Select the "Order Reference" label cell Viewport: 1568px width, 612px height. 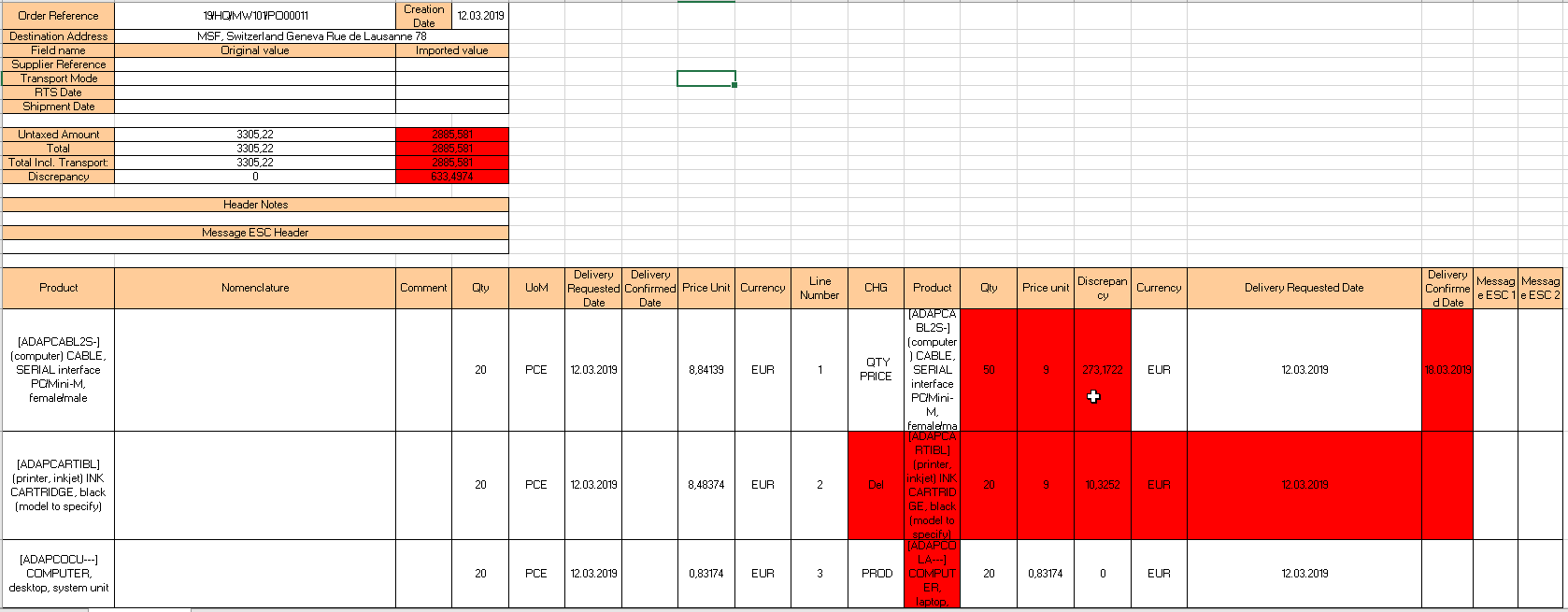tap(58, 16)
